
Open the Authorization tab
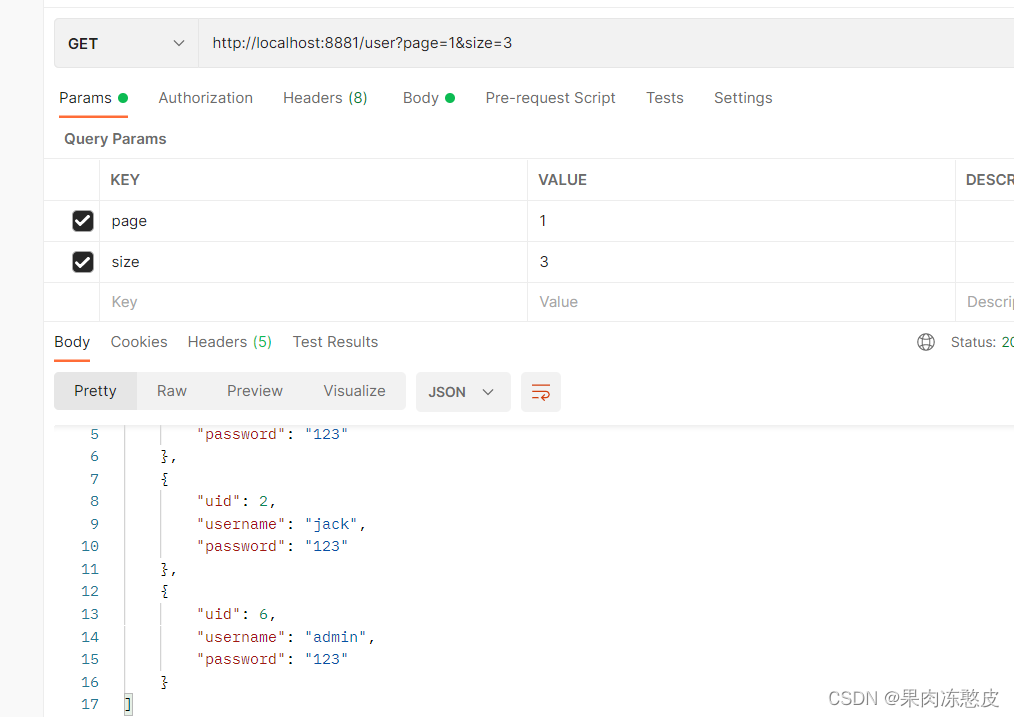pyautogui.click(x=206, y=98)
